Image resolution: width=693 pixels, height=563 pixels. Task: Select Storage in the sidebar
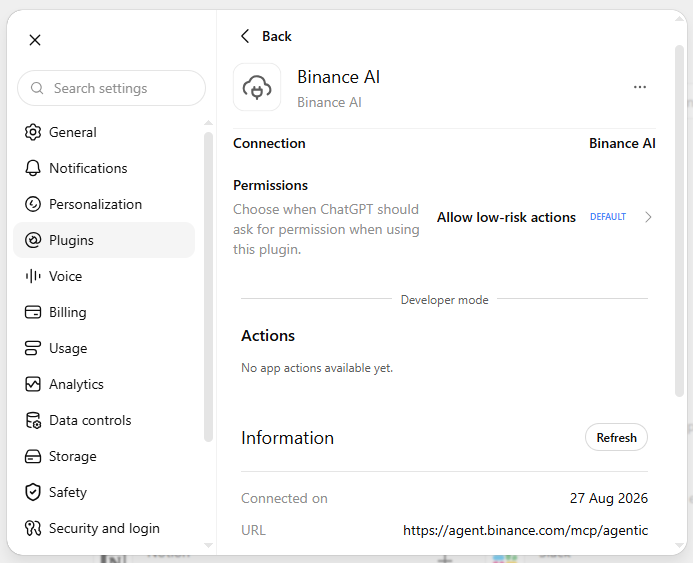104,456
